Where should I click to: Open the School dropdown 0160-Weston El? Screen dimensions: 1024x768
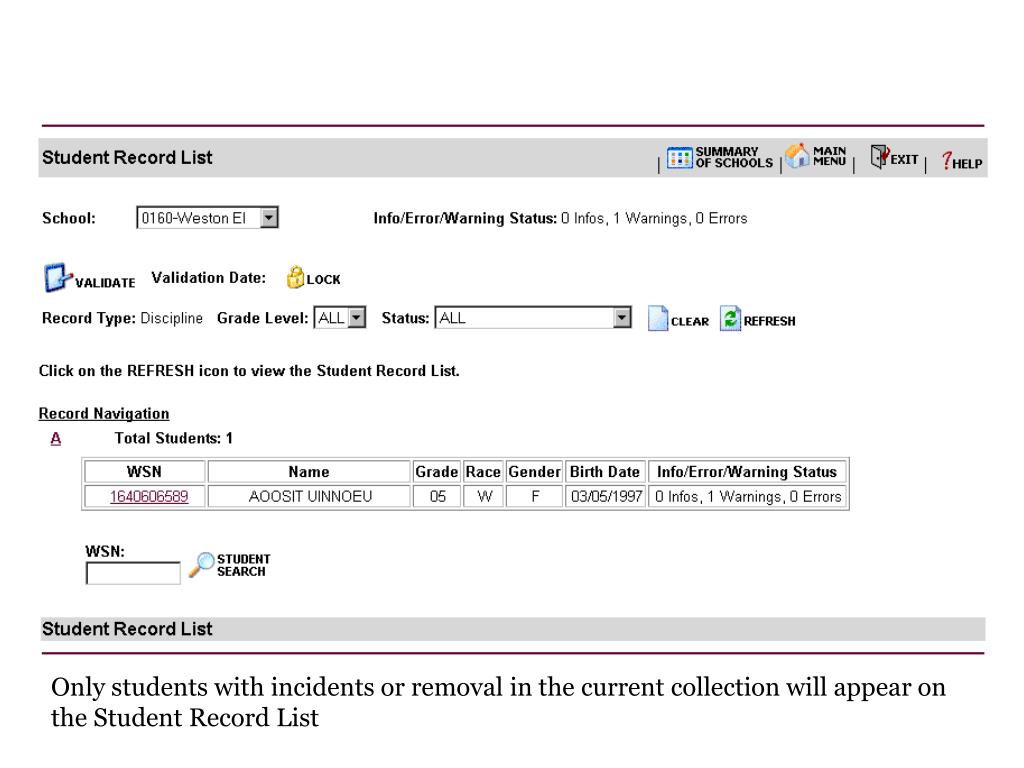(208, 217)
